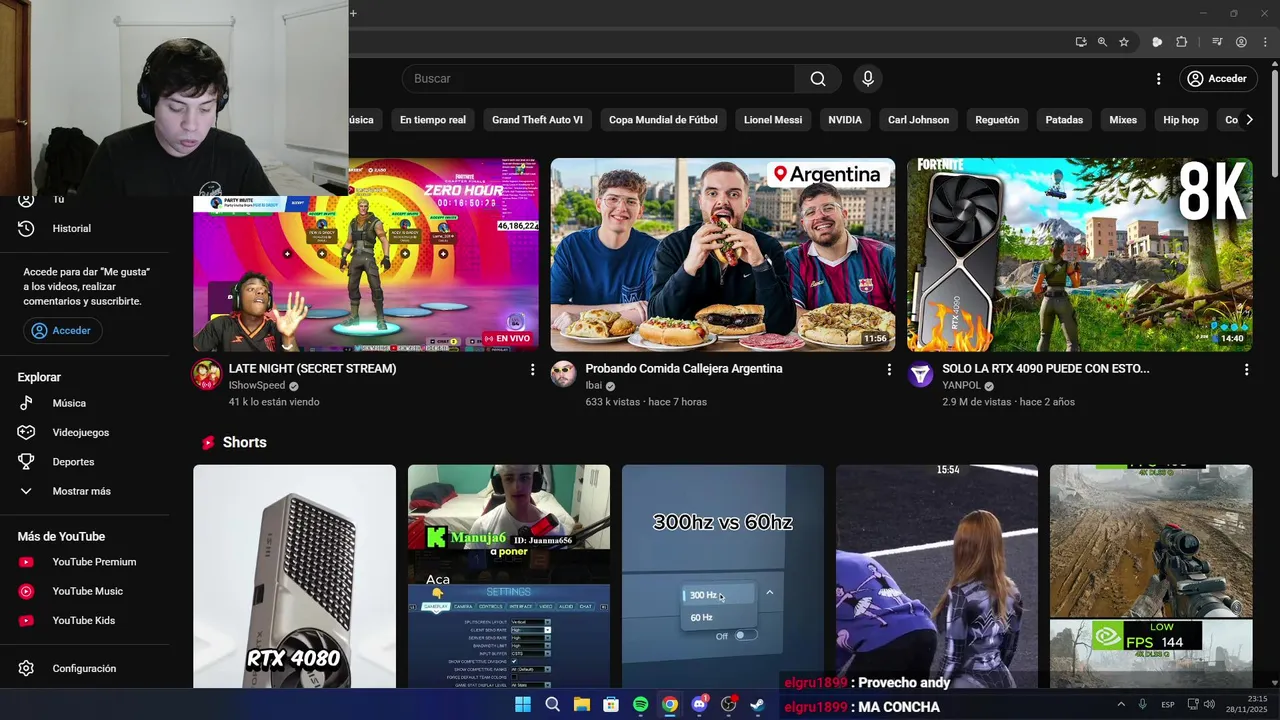
Task: Select the Lionel Messi chip
Action: click(773, 120)
